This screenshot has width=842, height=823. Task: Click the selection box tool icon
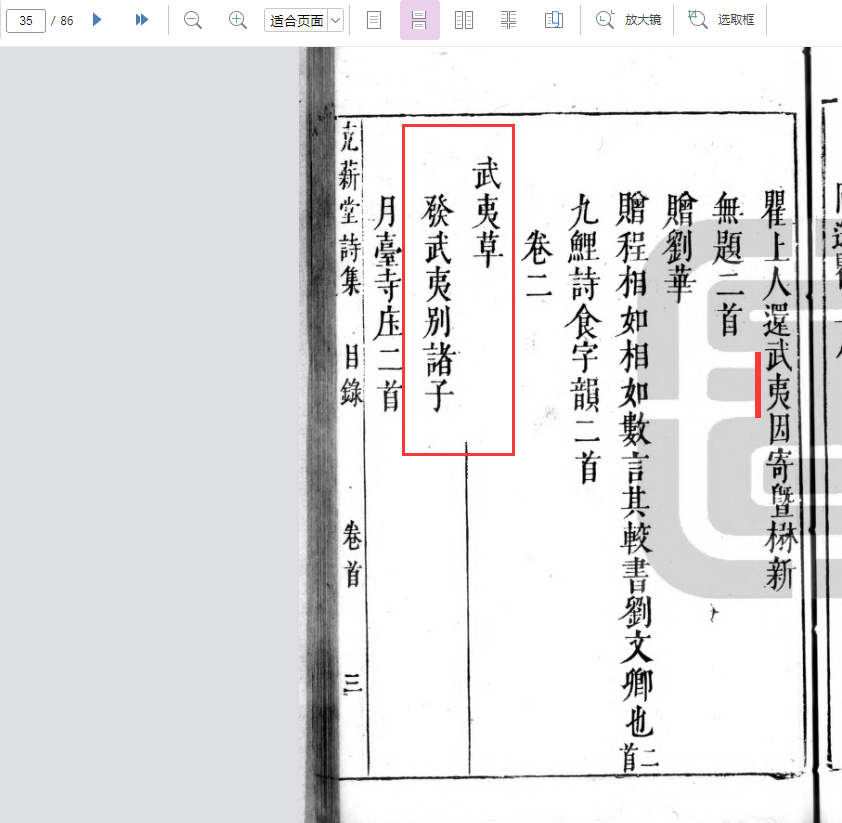(x=698, y=20)
